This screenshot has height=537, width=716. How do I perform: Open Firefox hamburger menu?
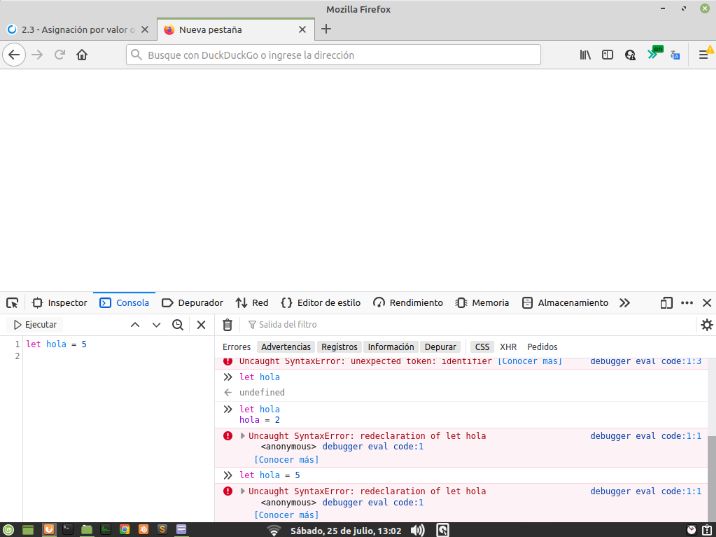[703, 55]
